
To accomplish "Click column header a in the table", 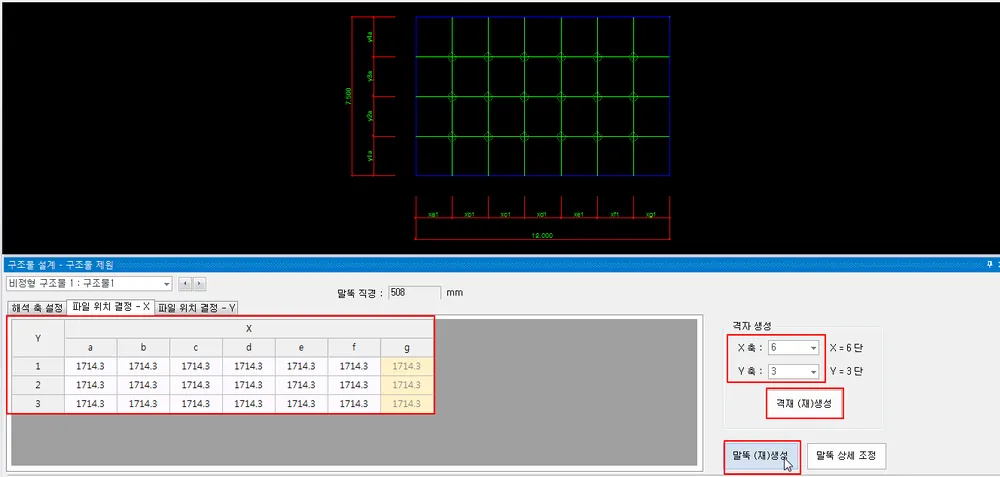I will pyautogui.click(x=90, y=348).
